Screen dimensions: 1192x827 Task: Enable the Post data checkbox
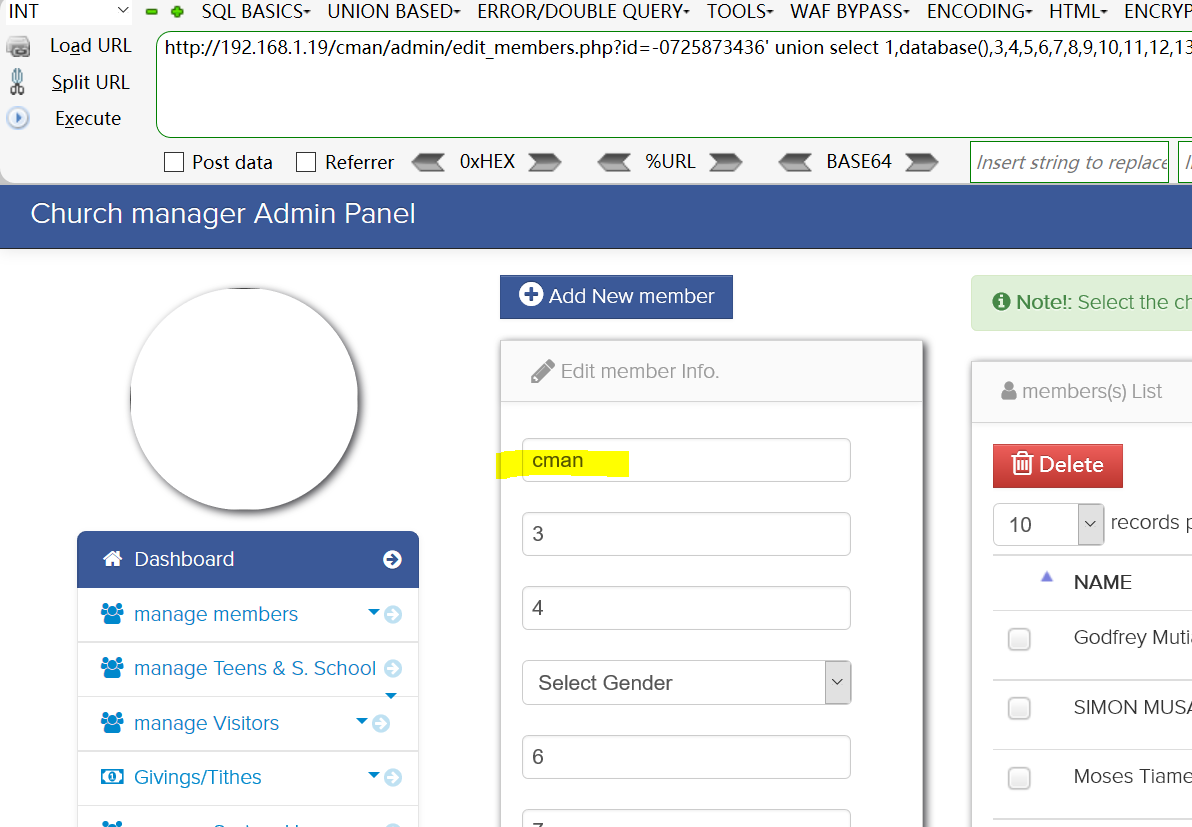pyautogui.click(x=174, y=162)
